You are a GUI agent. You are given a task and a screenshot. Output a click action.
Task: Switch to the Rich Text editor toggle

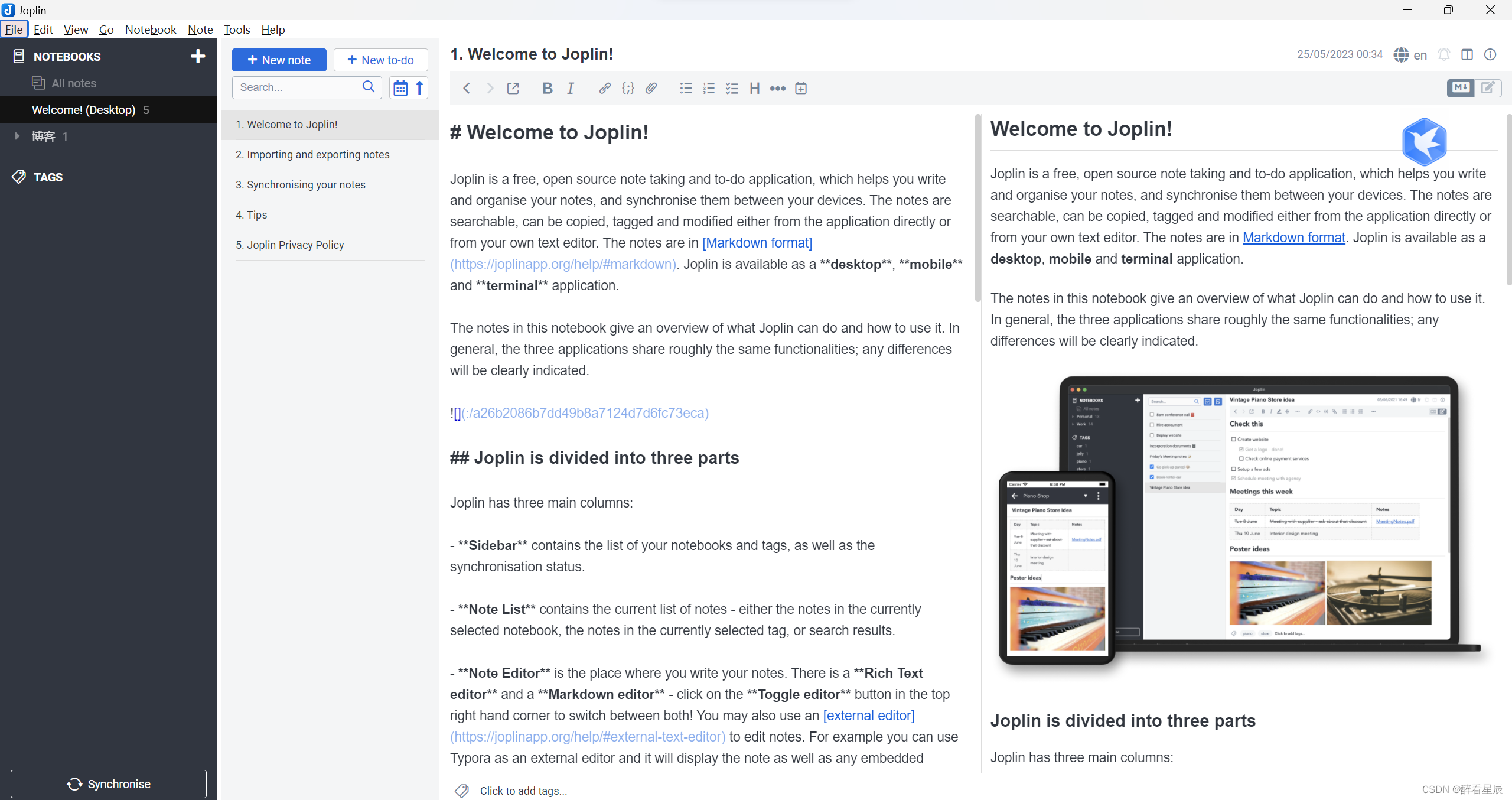tap(1488, 88)
